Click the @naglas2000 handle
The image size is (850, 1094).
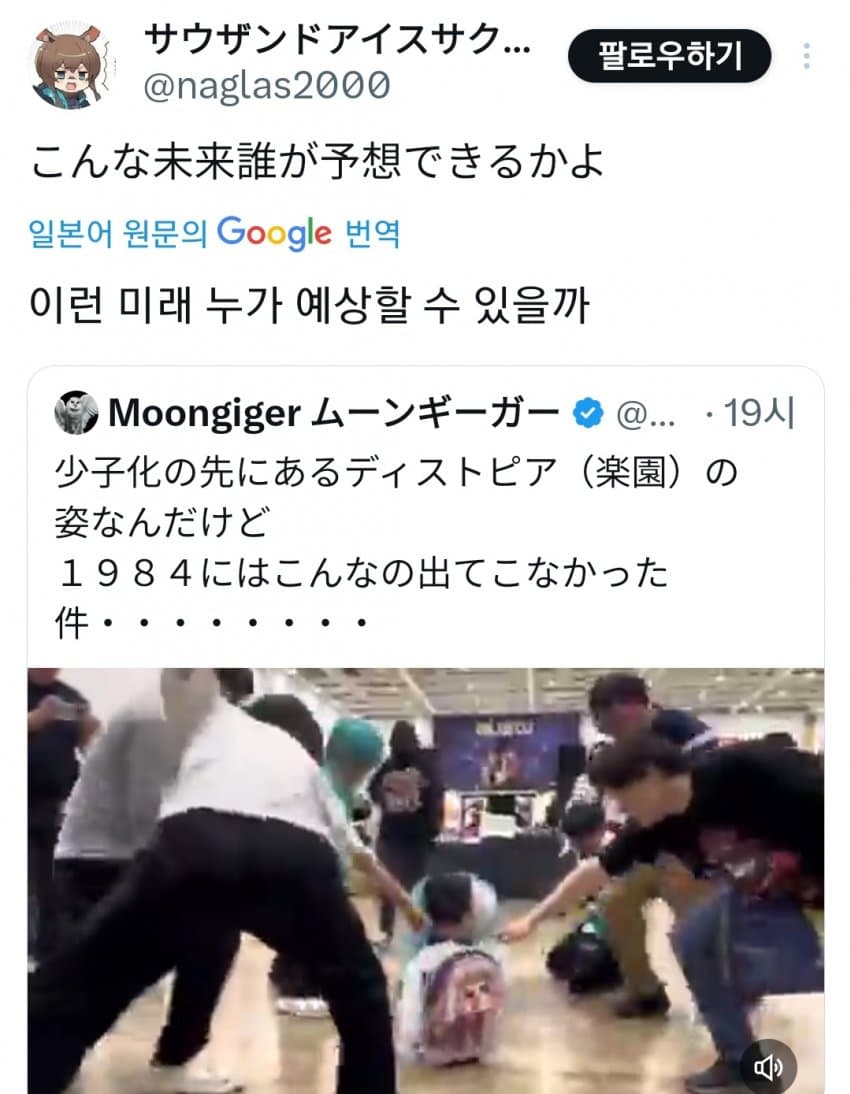267,85
